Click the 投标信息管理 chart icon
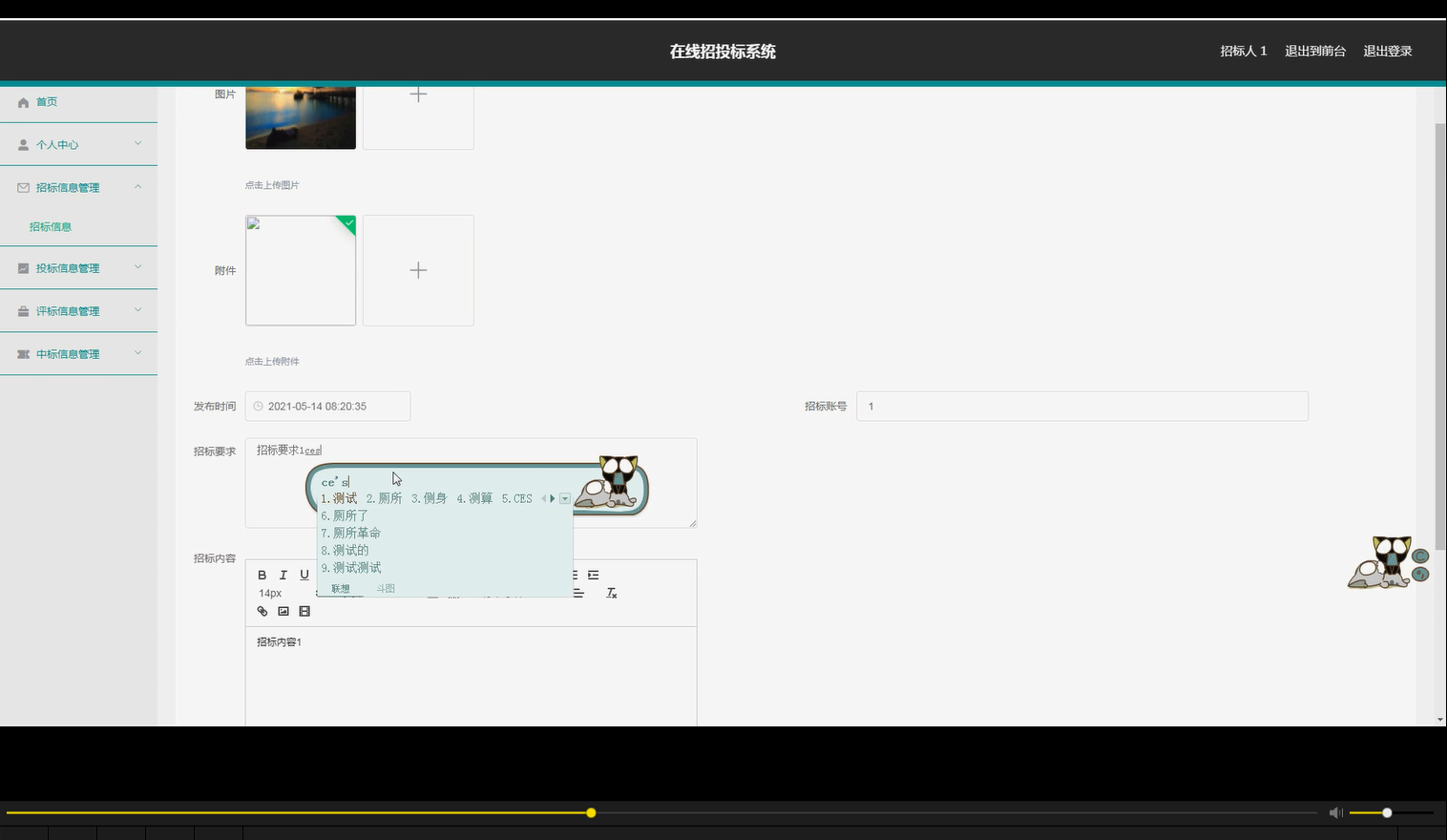 click(24, 268)
